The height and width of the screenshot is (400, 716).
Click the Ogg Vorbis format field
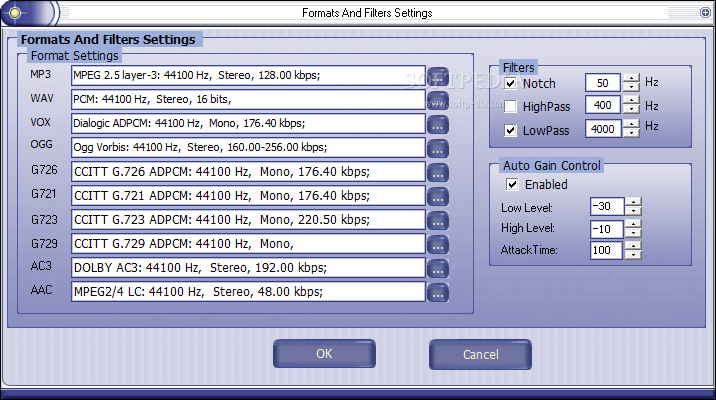pos(248,147)
